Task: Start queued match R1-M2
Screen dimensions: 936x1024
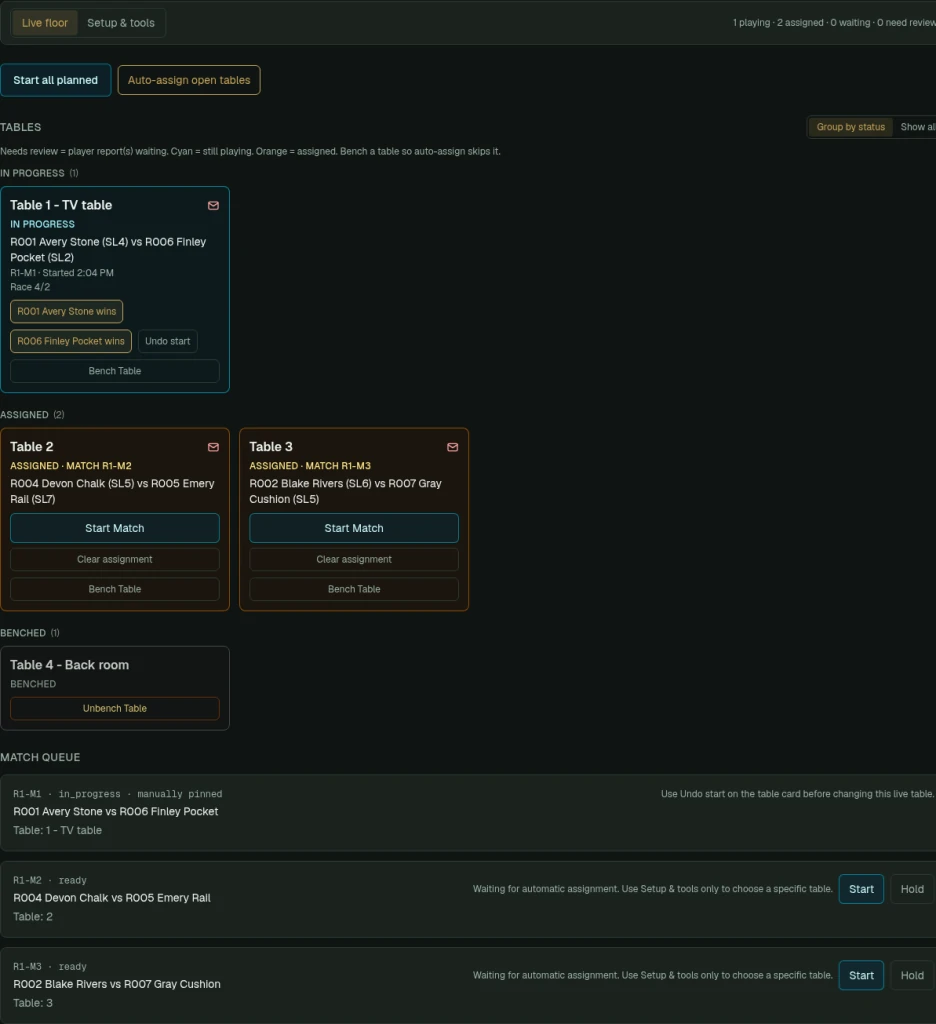Action: tap(861, 889)
